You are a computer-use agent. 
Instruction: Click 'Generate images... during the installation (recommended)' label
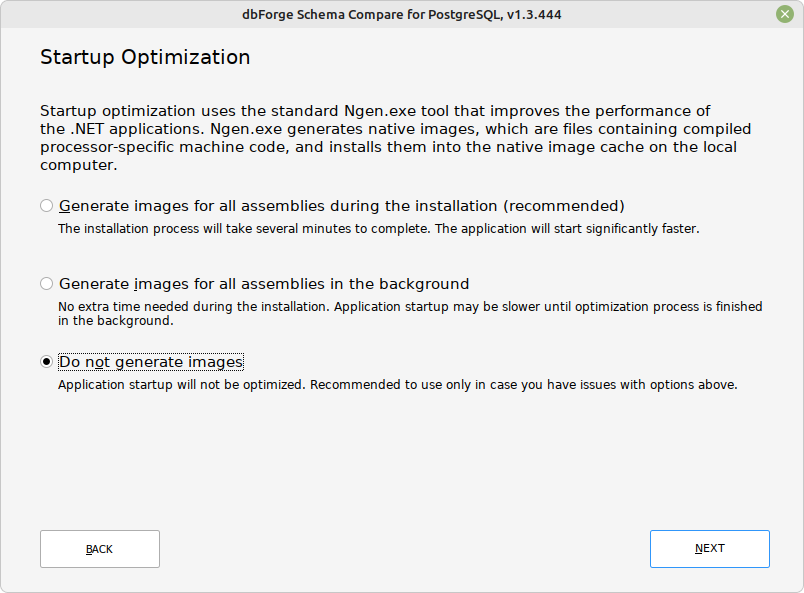tap(341, 206)
